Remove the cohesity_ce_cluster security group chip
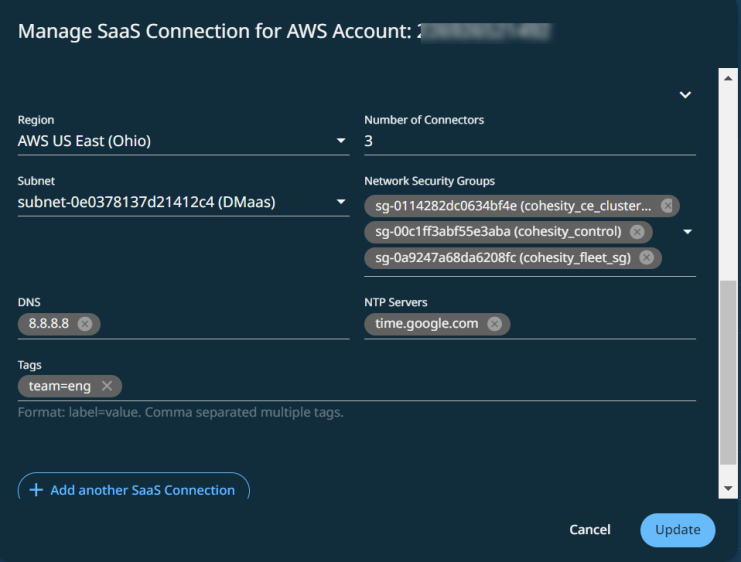 tap(665, 206)
